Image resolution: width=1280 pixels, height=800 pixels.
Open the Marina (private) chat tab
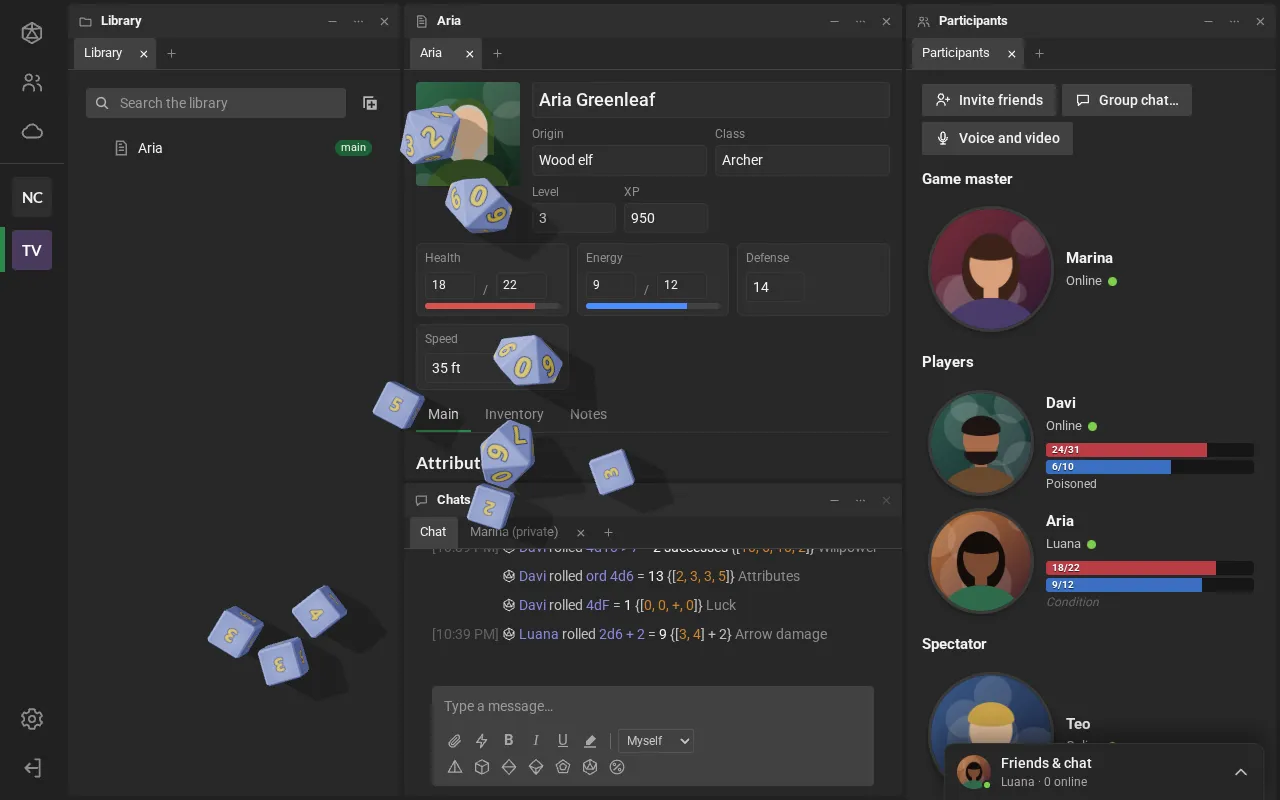(514, 532)
